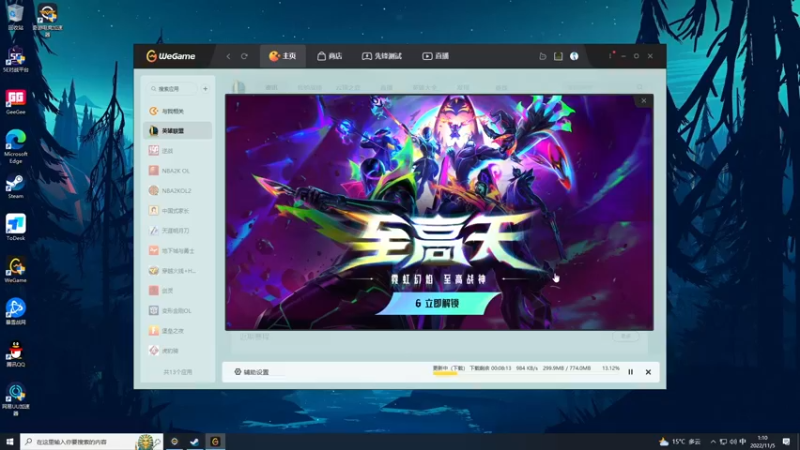
Task: Pause the game update download
Action: pos(631,372)
